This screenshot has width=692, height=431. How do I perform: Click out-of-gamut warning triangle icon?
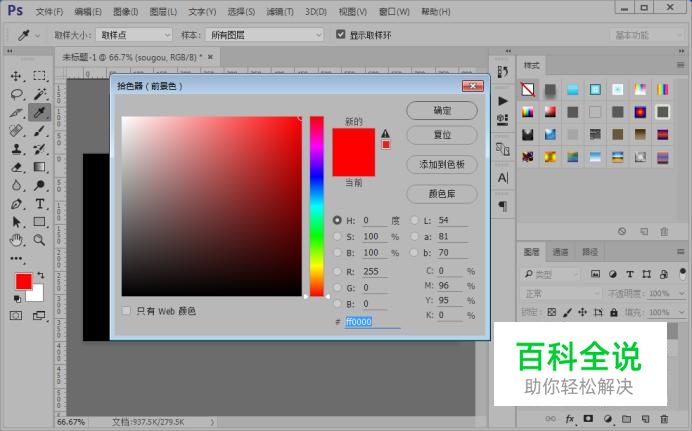(x=385, y=133)
